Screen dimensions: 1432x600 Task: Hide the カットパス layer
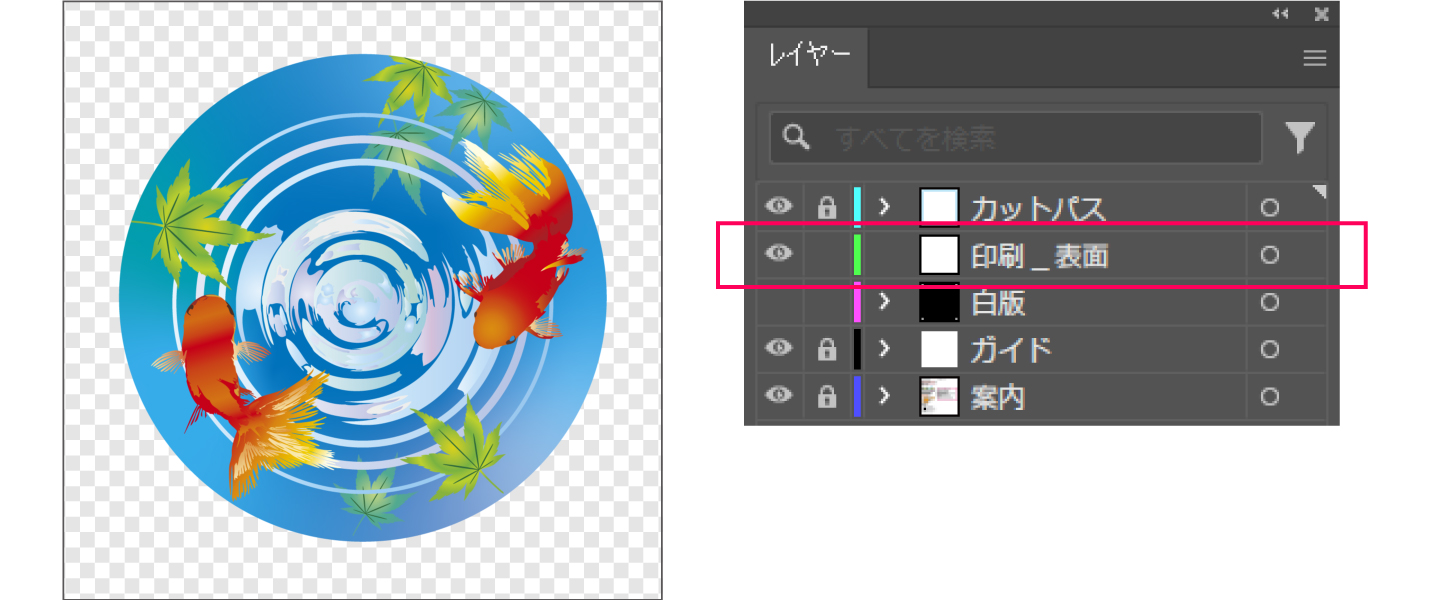(x=778, y=207)
